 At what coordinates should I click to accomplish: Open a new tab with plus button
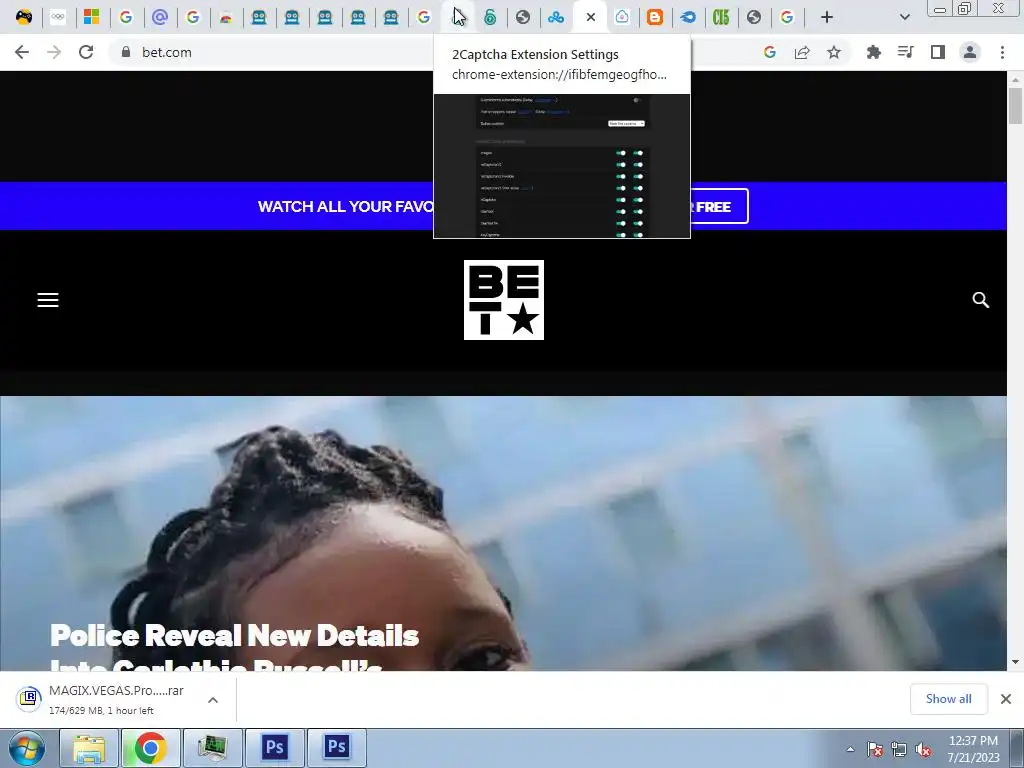(827, 17)
